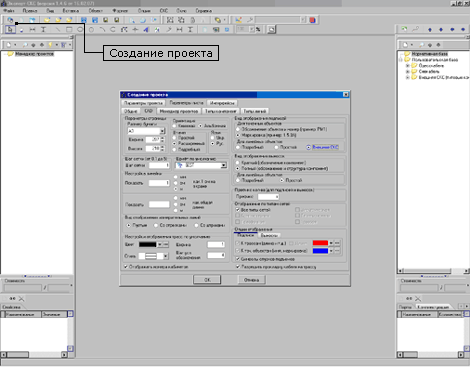Click lightbulb icon in left project panel
Screen dimensions: 470x367
50,45
